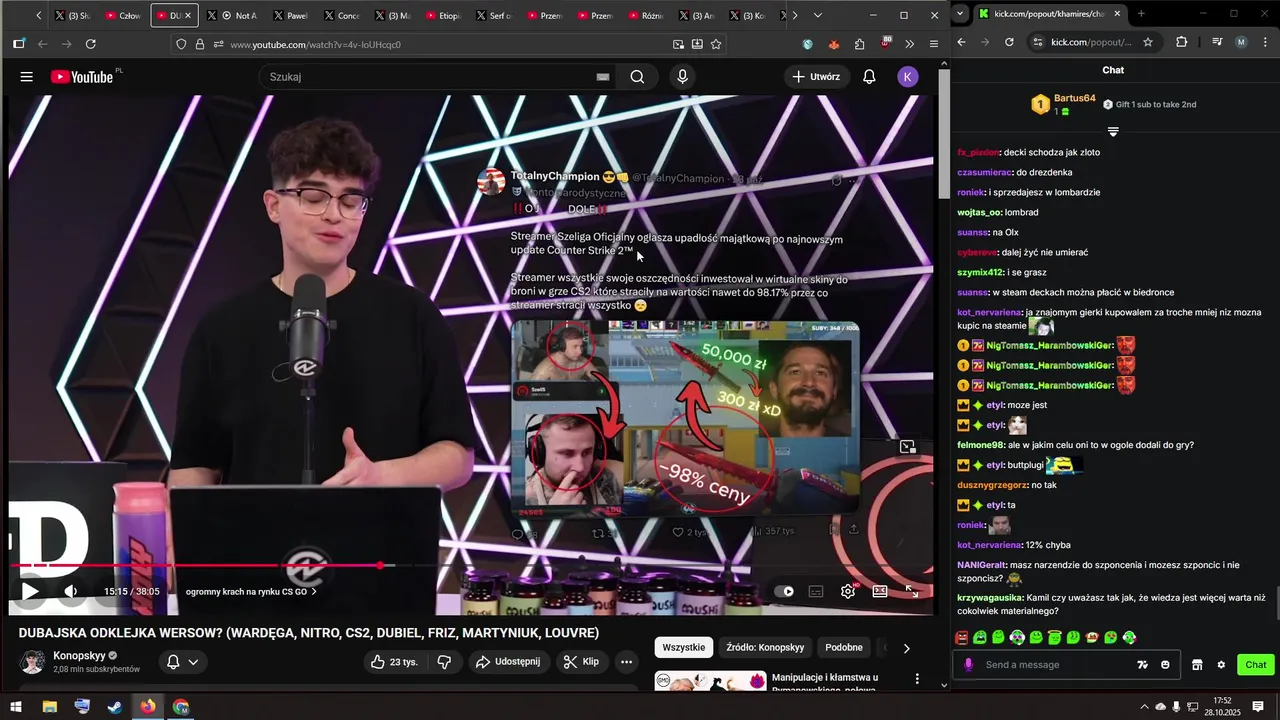Open more actions ellipsis under video
Screen dimensions: 1280x720
tap(626, 662)
